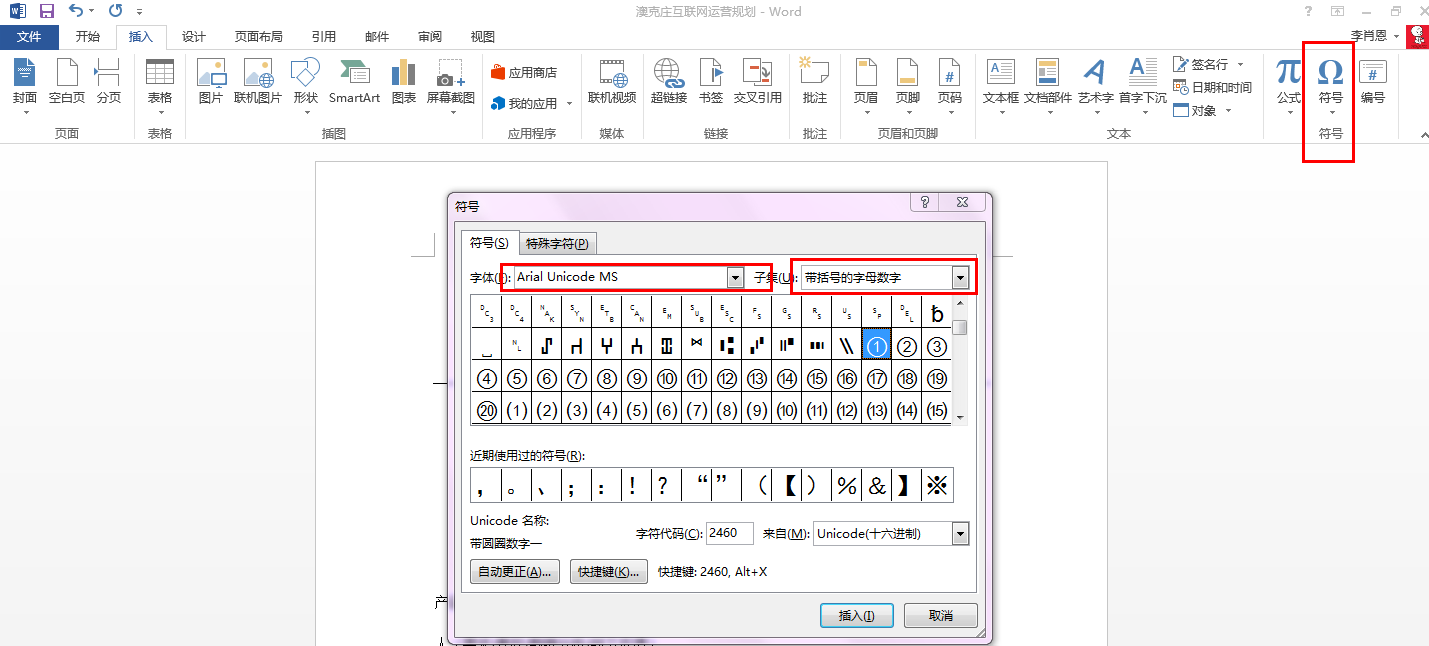Insert a text box (文本框)

(x=1001, y=85)
